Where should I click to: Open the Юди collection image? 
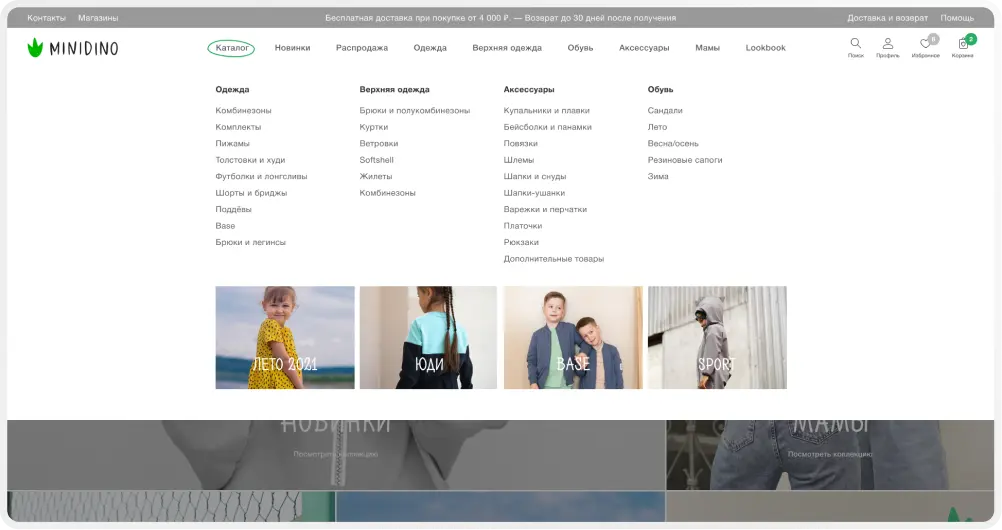tap(428, 337)
